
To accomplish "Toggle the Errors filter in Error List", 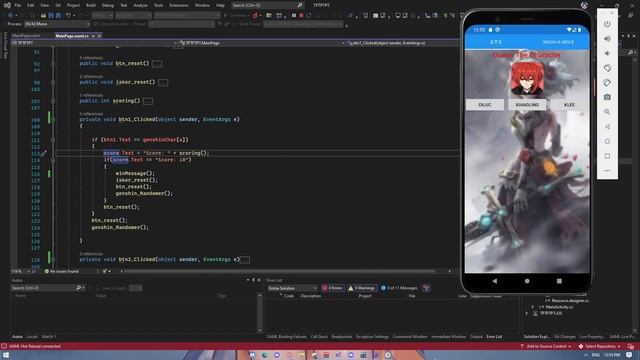I will coord(333,288).
